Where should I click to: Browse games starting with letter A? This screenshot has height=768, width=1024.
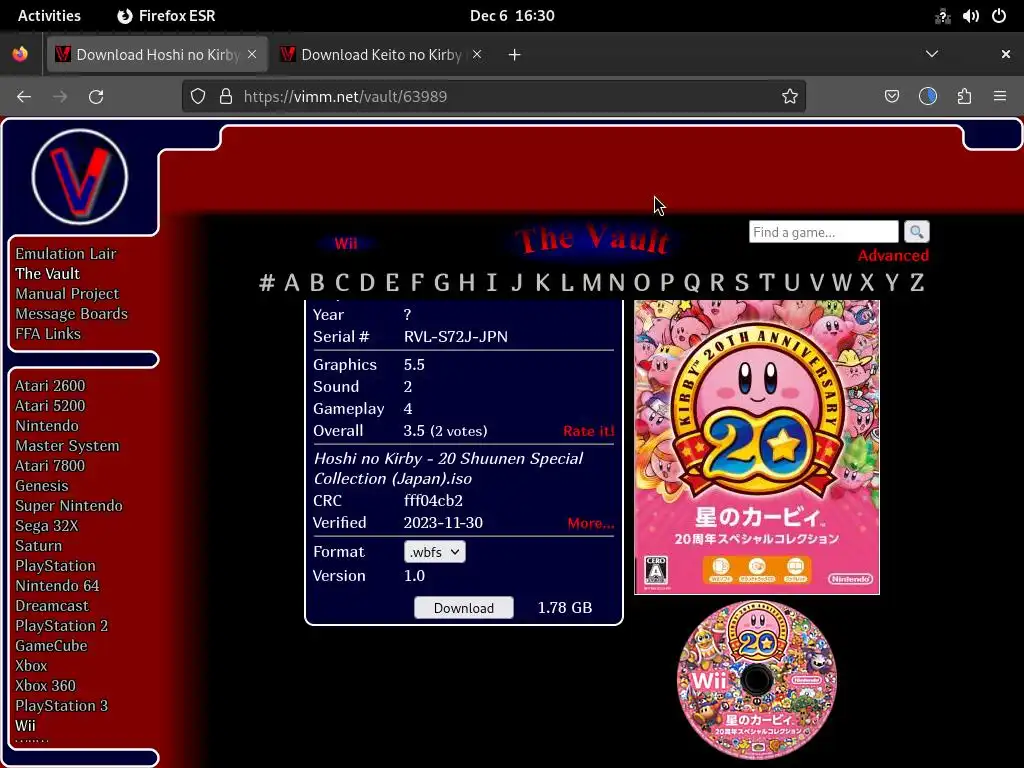[x=292, y=283]
